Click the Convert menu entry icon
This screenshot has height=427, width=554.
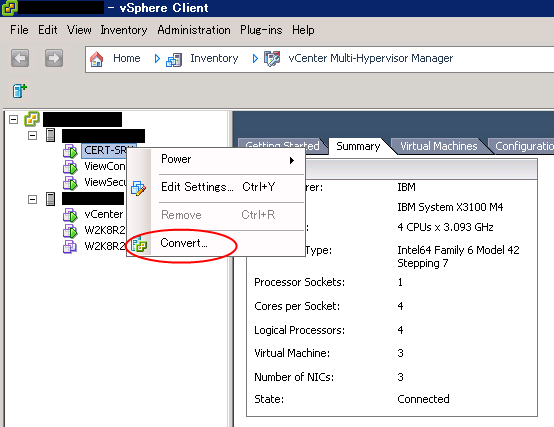point(139,244)
